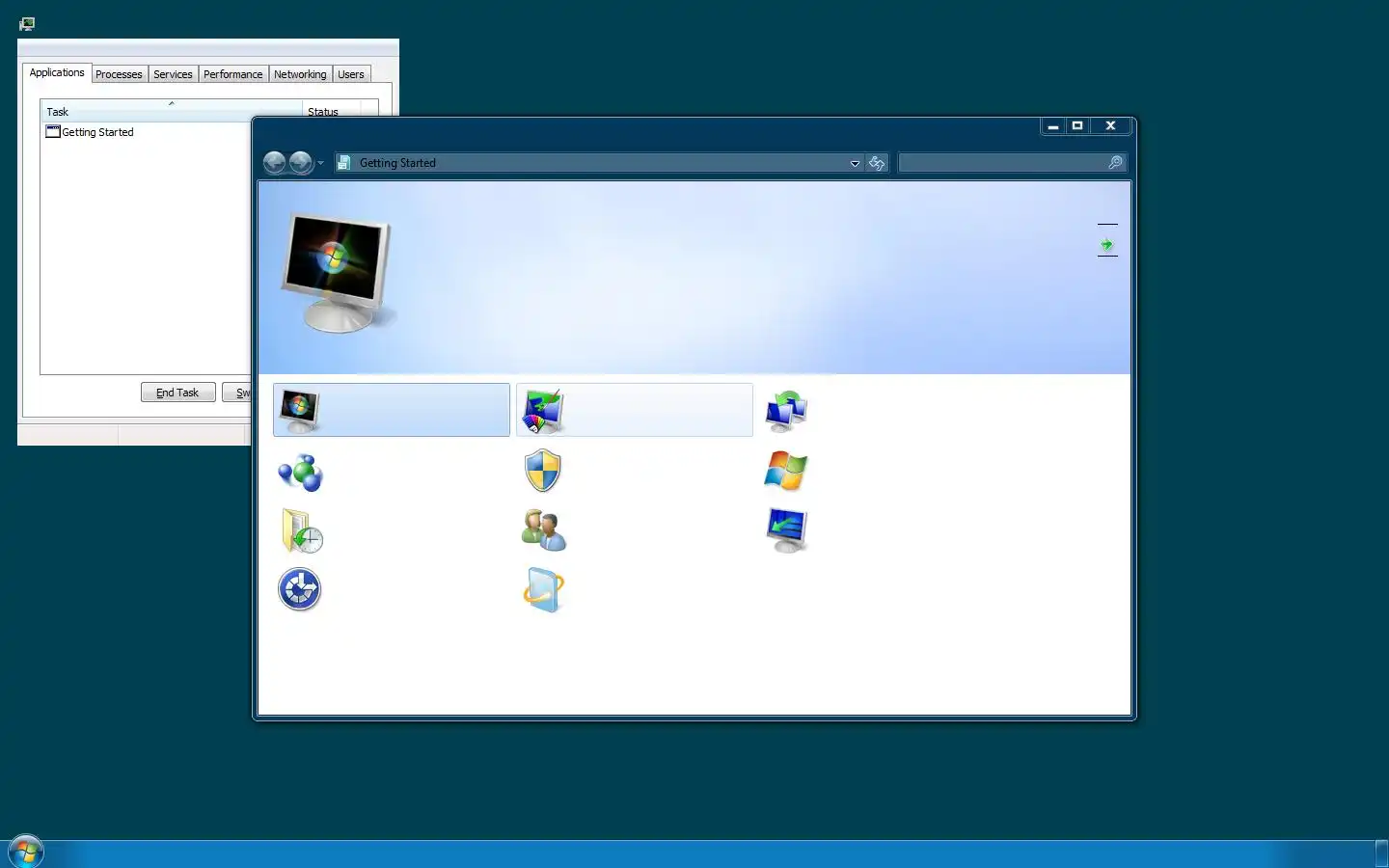The image size is (1389, 868).
Task: Open the round blue Ease of Access icon
Action: [300, 590]
